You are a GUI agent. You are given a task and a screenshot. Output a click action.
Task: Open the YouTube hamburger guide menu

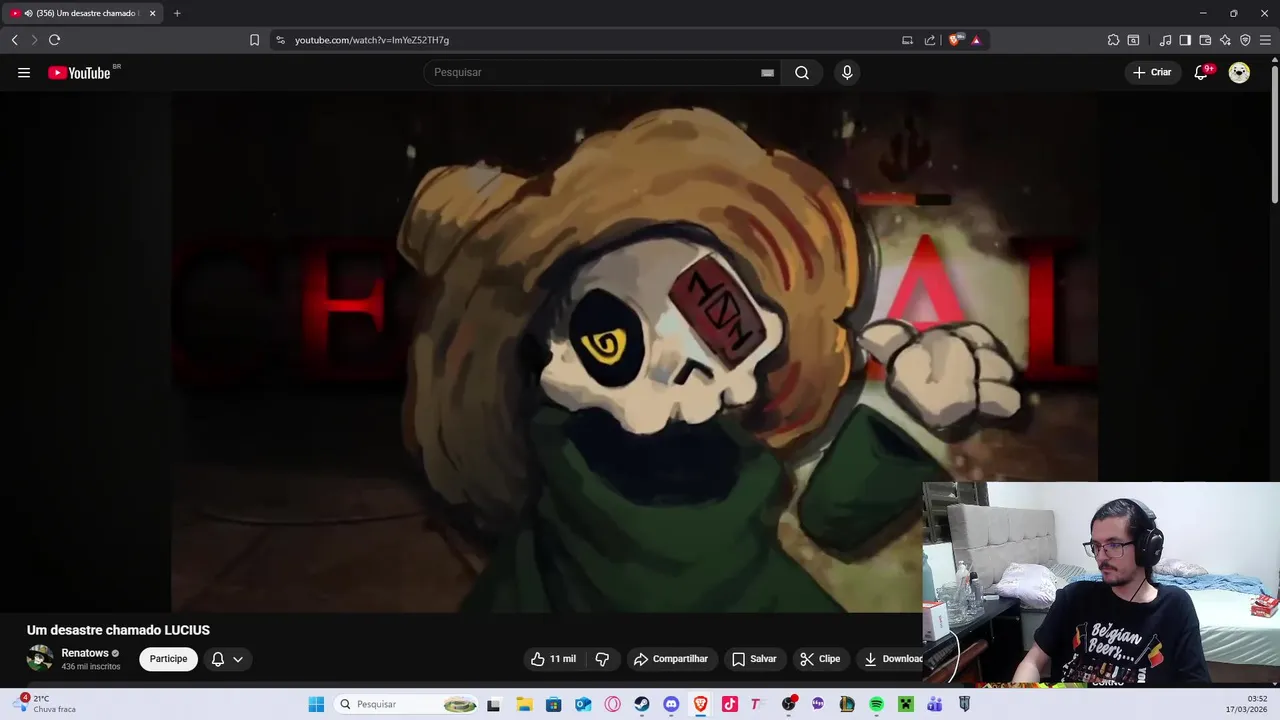click(24, 72)
